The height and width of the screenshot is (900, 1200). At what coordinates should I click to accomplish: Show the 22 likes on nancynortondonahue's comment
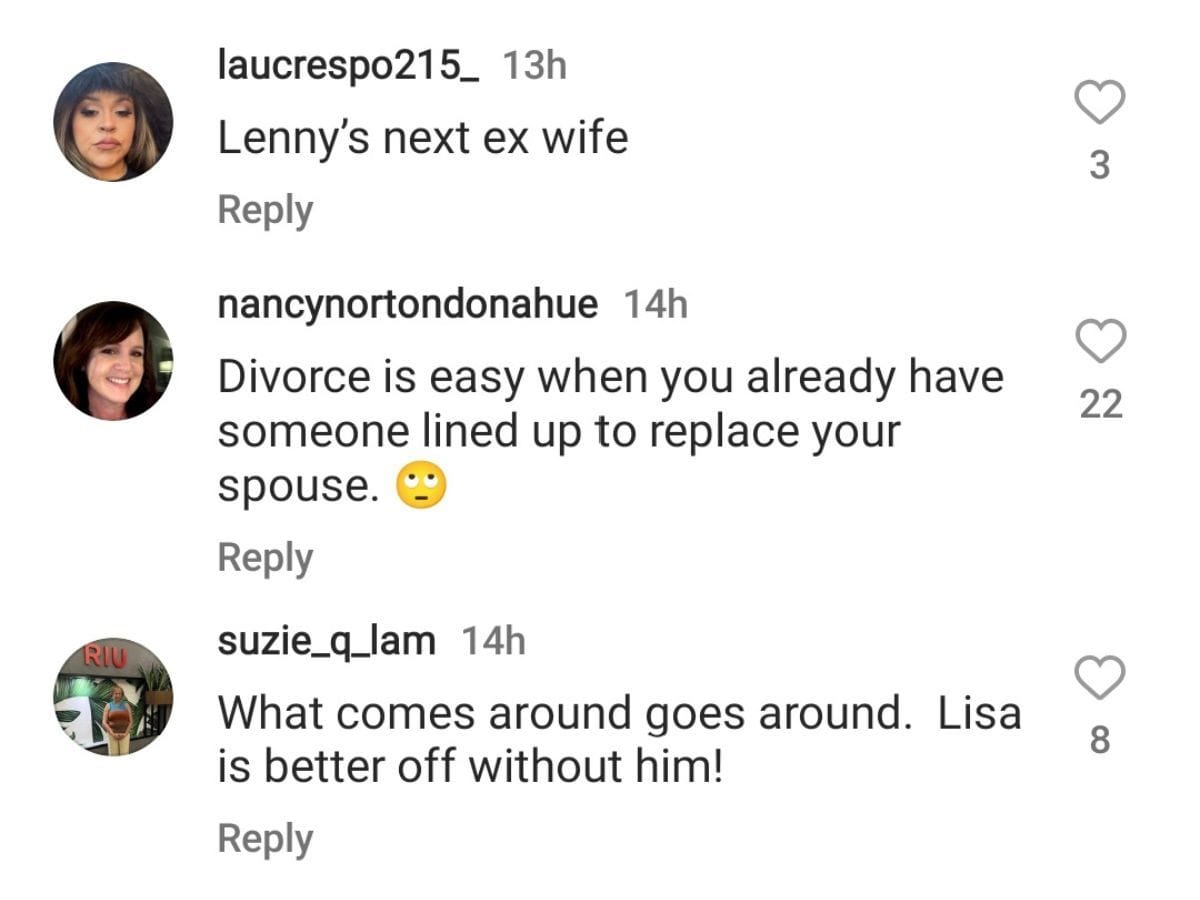1100,404
